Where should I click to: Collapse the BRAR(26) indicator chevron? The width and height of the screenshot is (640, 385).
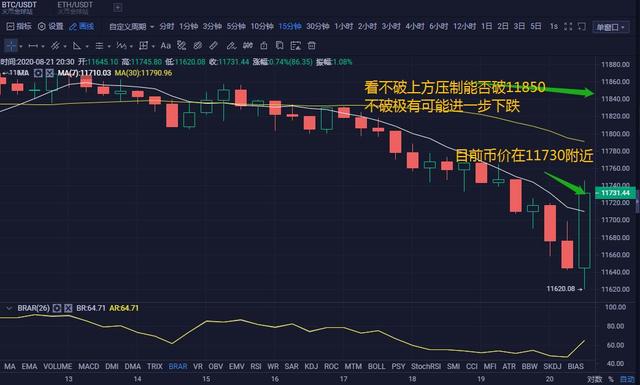(9, 308)
